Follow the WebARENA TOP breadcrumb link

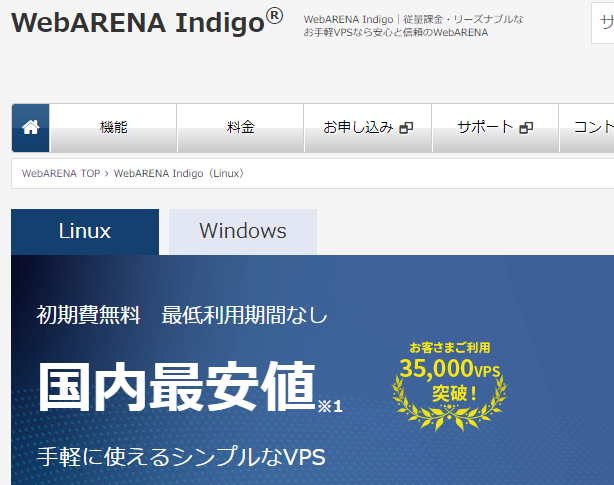click(x=60, y=173)
